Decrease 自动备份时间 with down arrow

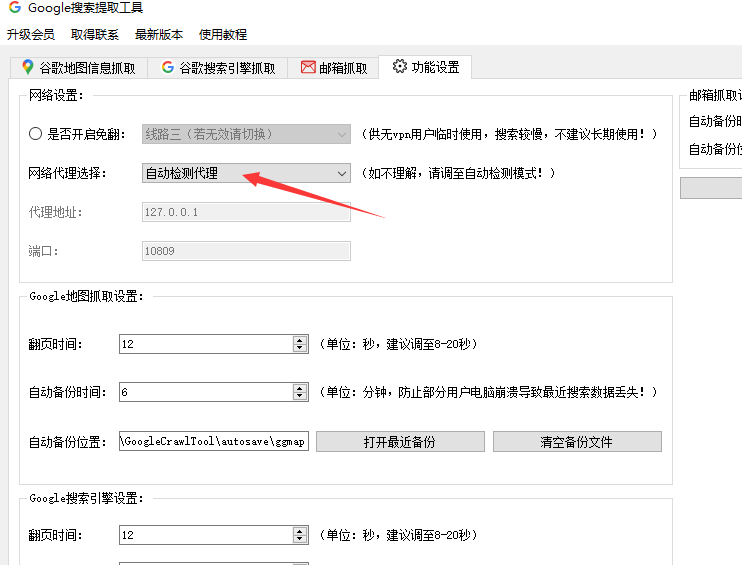[x=300, y=396]
